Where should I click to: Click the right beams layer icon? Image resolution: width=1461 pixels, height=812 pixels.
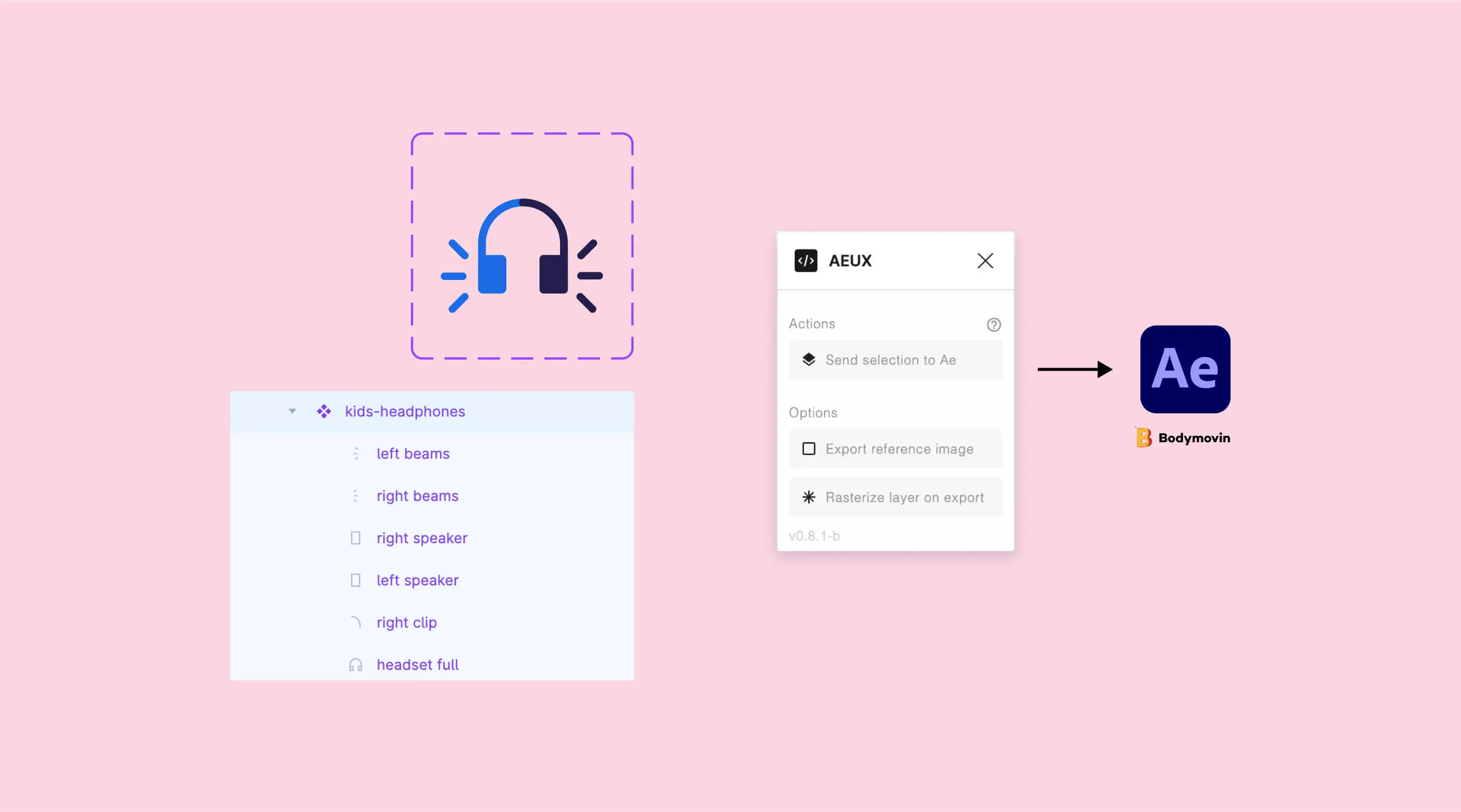[x=356, y=496]
